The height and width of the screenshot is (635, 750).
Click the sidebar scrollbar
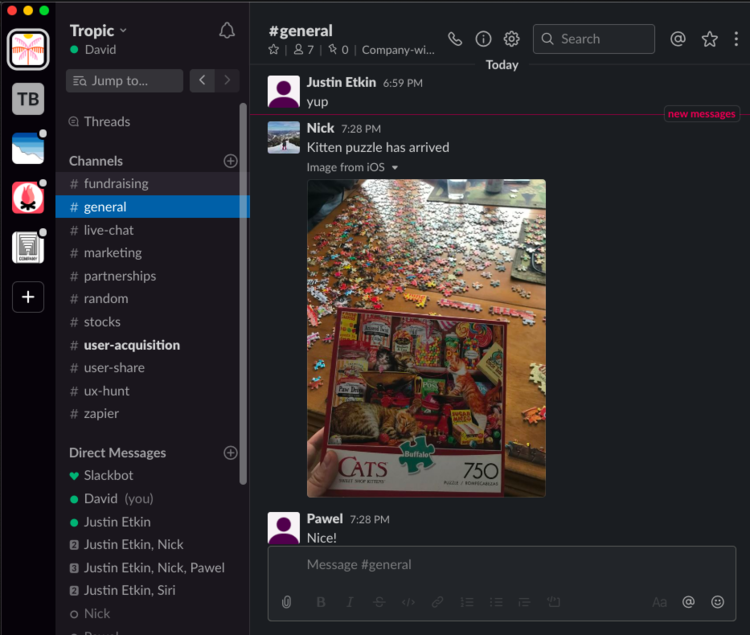[x=243, y=294]
